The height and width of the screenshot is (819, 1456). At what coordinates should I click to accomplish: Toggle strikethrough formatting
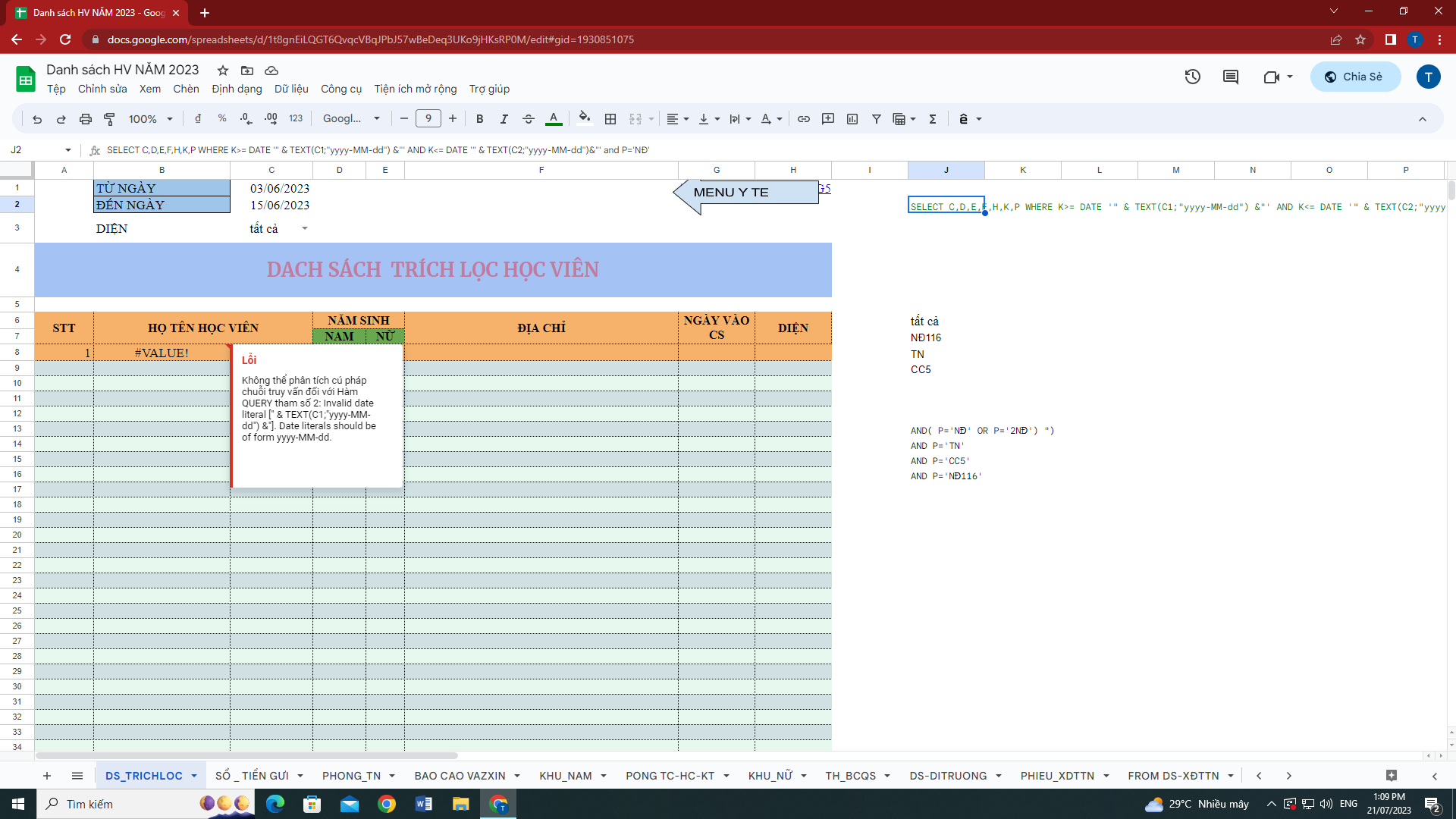coord(529,119)
